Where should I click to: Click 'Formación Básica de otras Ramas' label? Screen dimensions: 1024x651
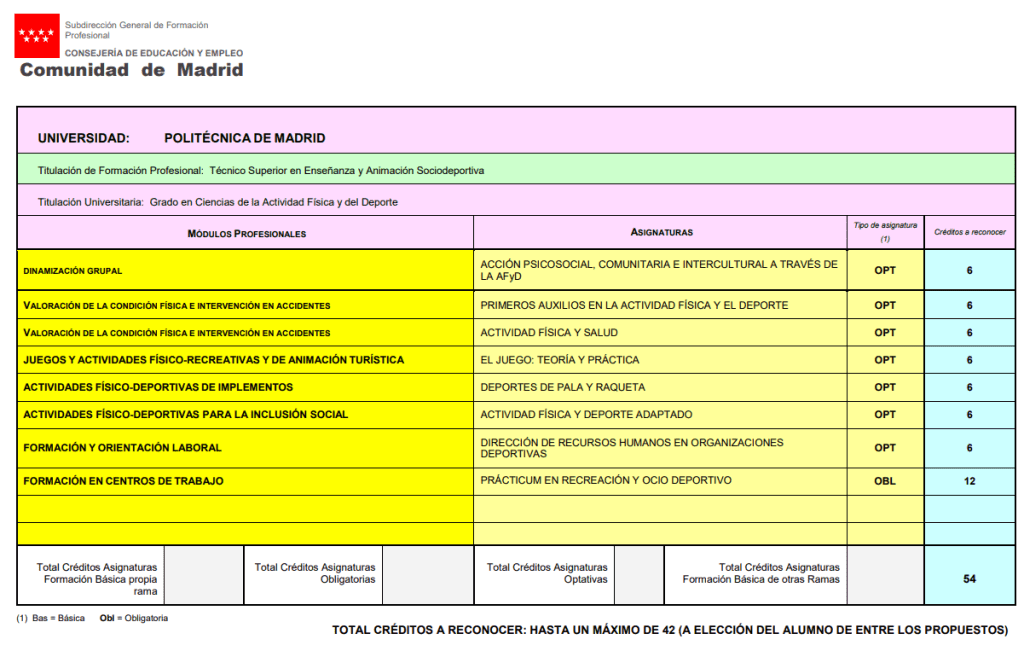[761, 579]
